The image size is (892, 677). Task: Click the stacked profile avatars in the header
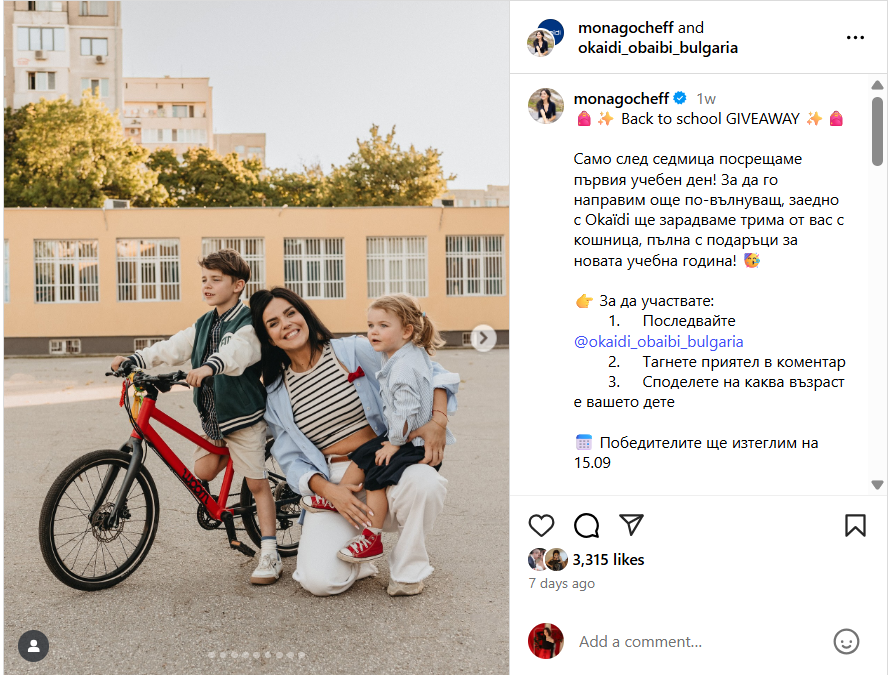546,38
